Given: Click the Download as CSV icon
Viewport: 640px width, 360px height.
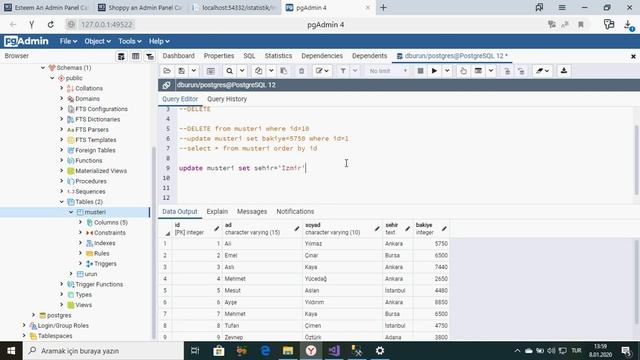Looking at the screenshot, I should point(564,71).
